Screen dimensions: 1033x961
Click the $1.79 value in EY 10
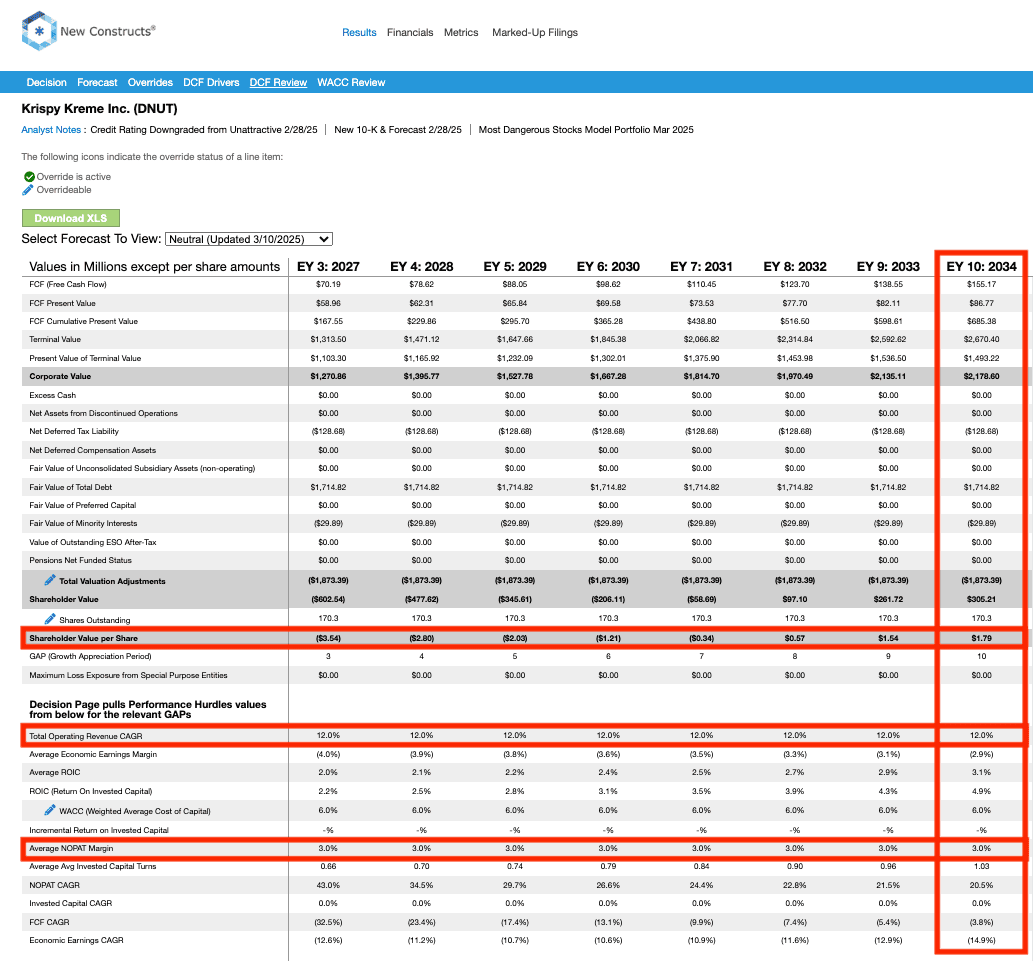click(x=981, y=638)
